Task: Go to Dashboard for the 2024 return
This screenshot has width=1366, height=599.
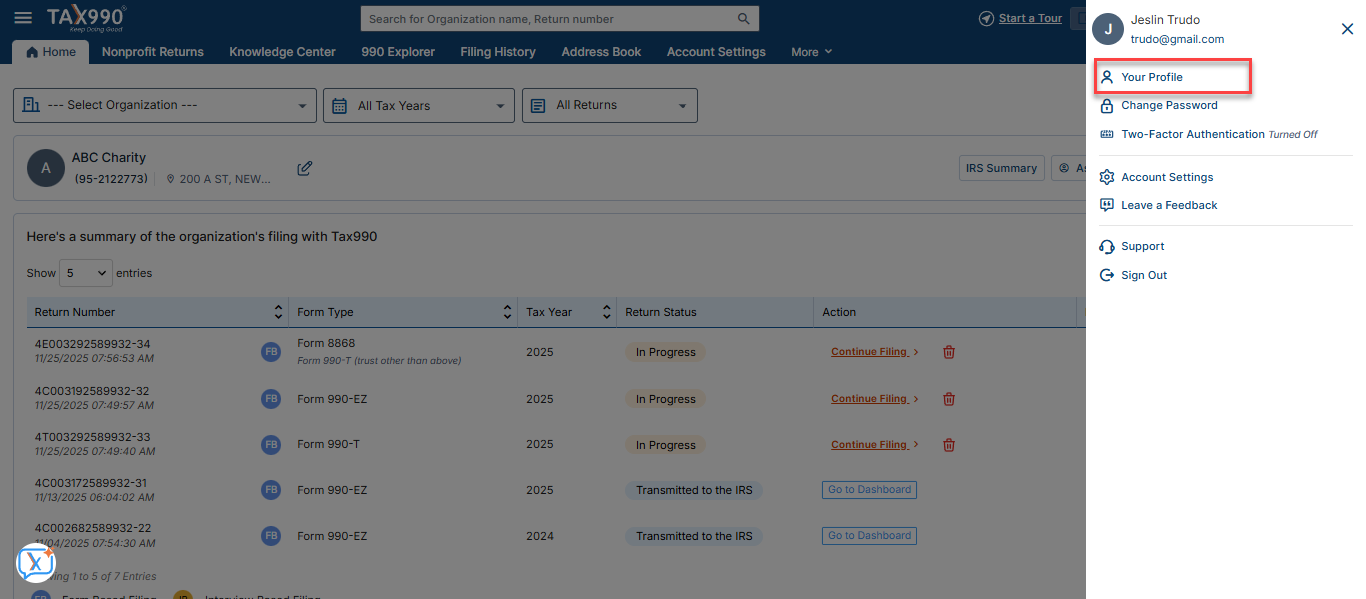Action: pos(869,536)
